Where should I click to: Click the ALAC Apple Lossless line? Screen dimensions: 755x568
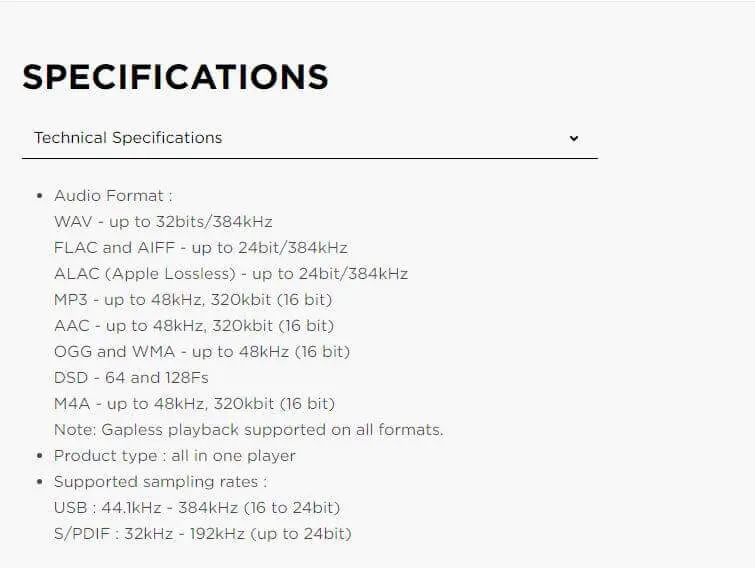click(231, 274)
